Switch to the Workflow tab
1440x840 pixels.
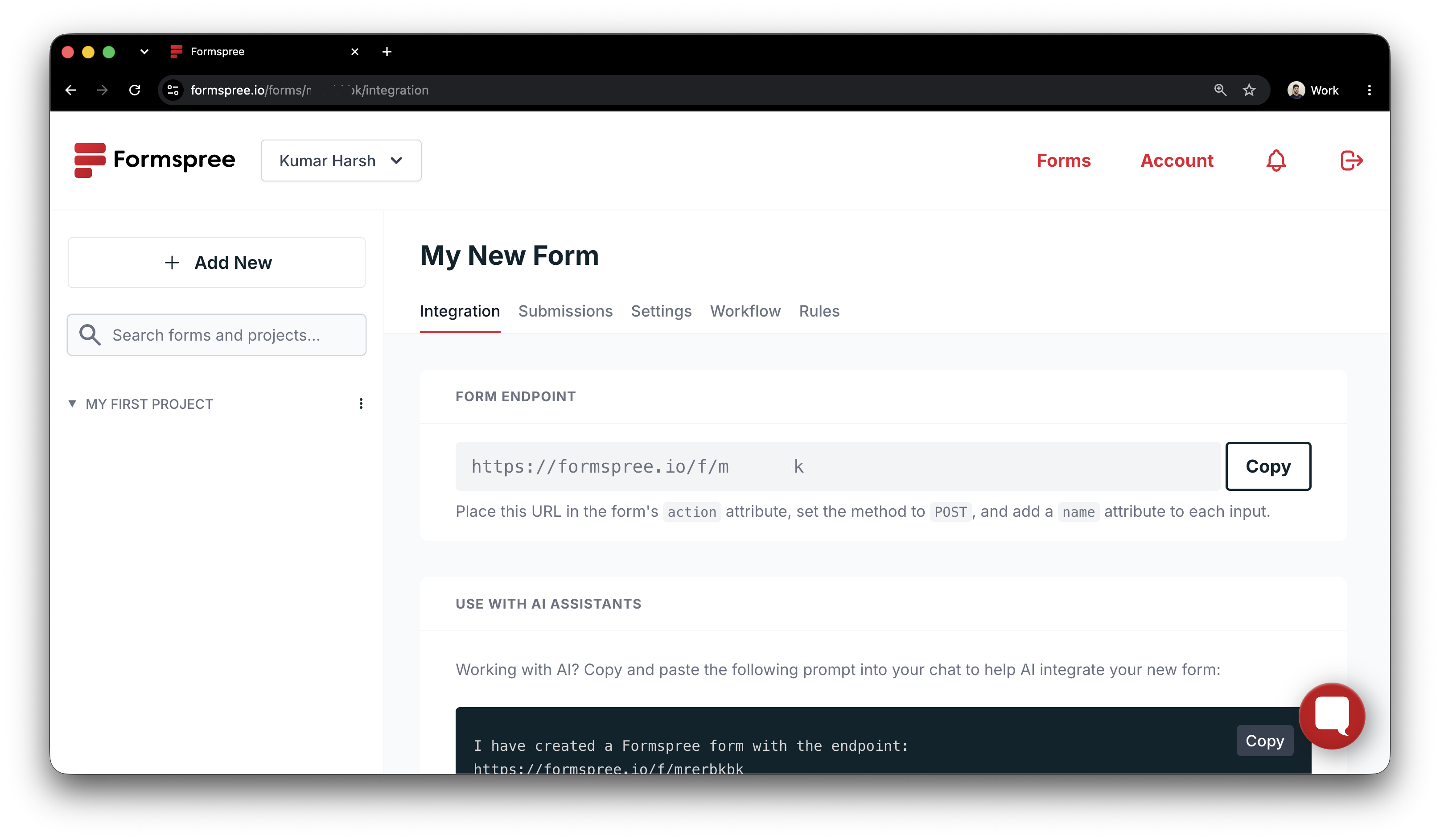coord(745,311)
